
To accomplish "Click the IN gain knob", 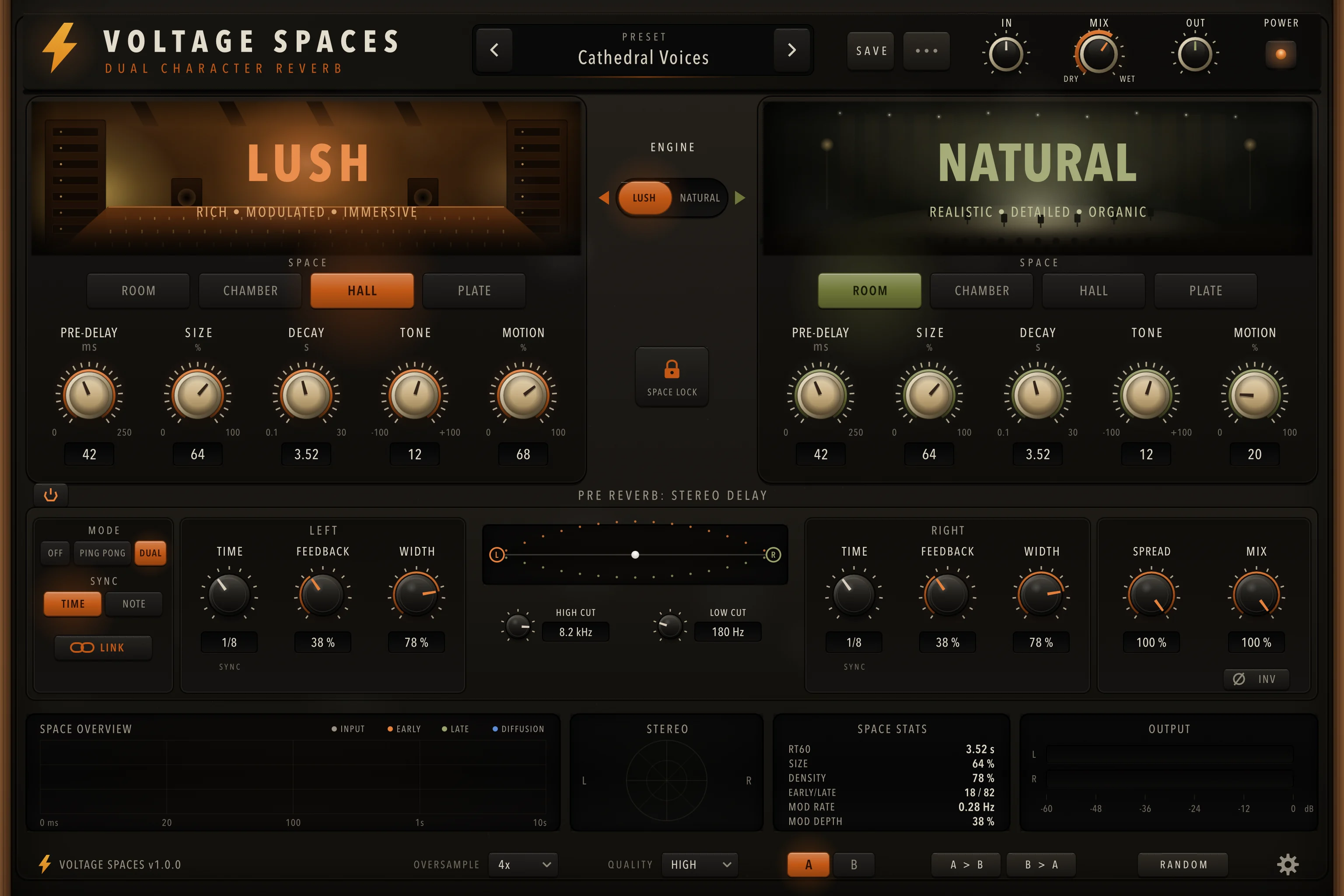I will click(1006, 54).
